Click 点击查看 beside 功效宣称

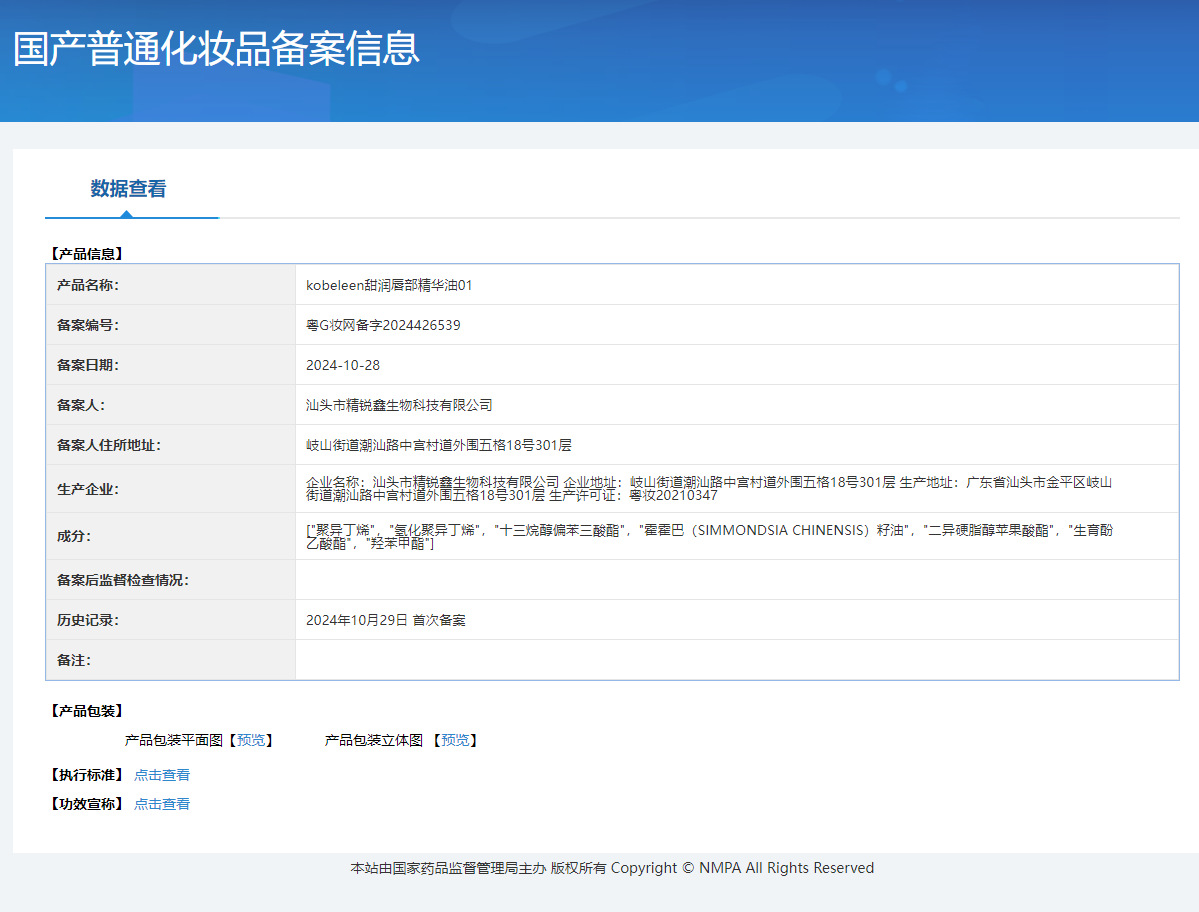tap(162, 804)
